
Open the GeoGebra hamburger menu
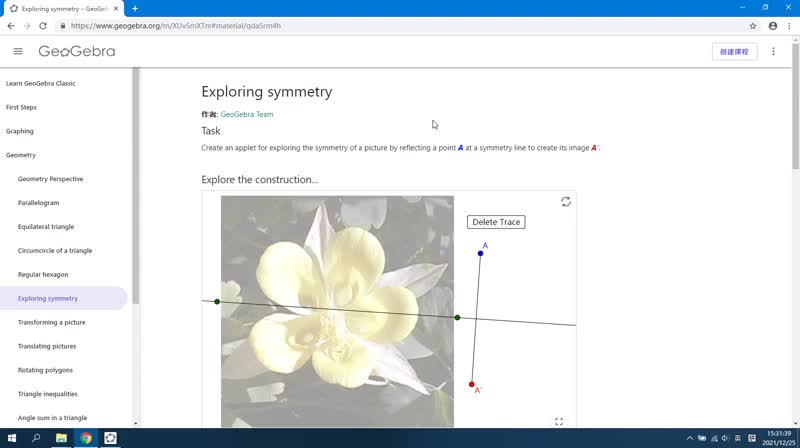click(18, 52)
